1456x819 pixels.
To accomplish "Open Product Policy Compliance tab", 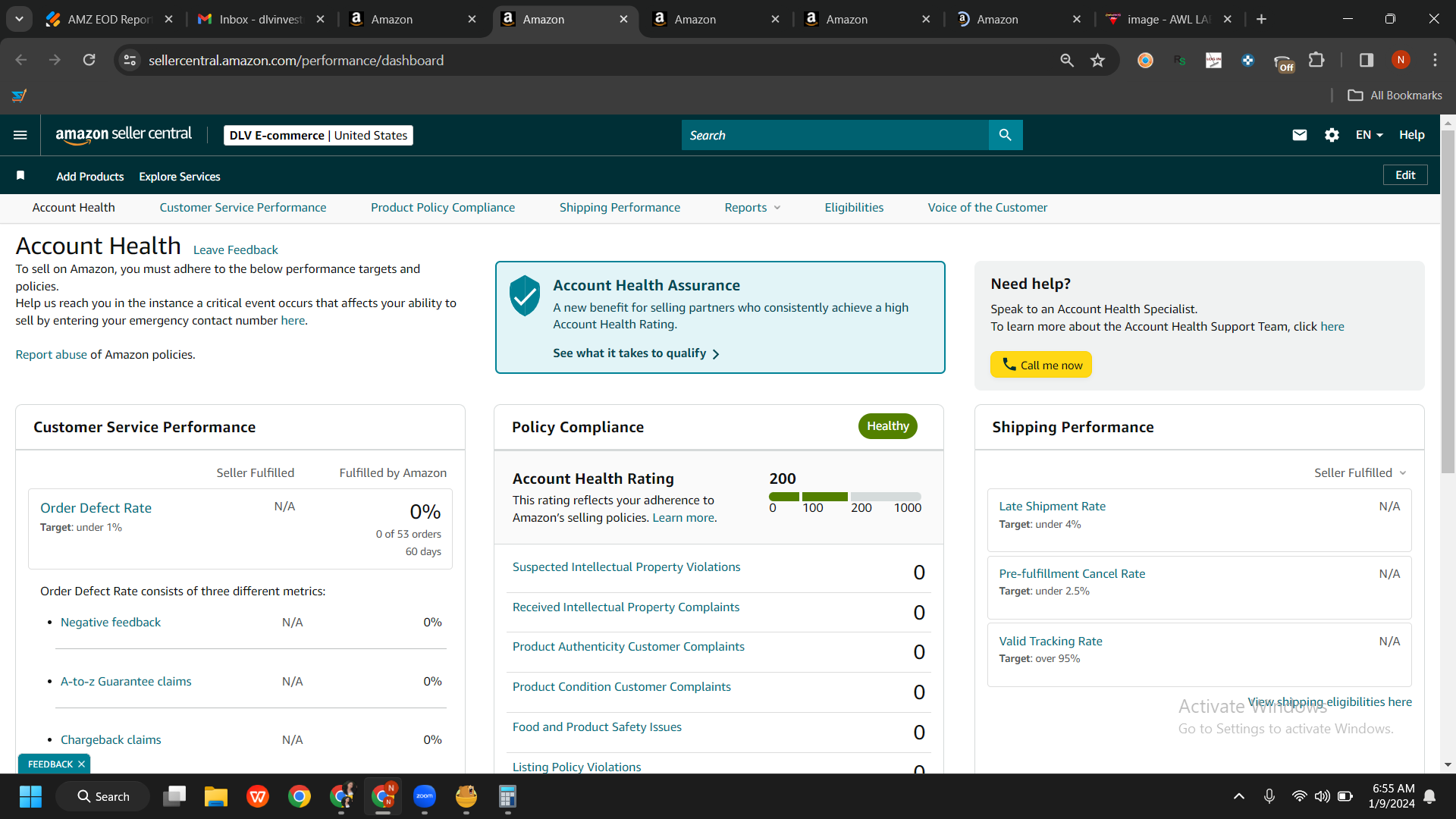I will point(443,208).
